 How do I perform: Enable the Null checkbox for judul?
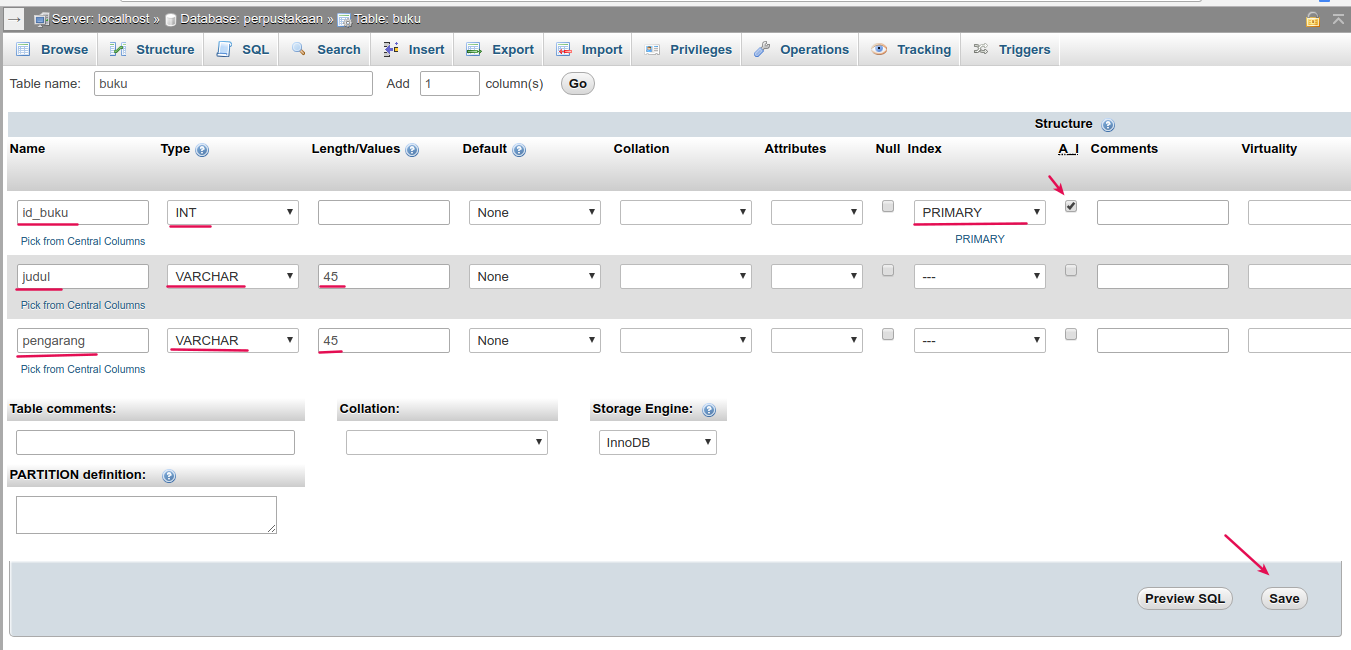pos(887,270)
